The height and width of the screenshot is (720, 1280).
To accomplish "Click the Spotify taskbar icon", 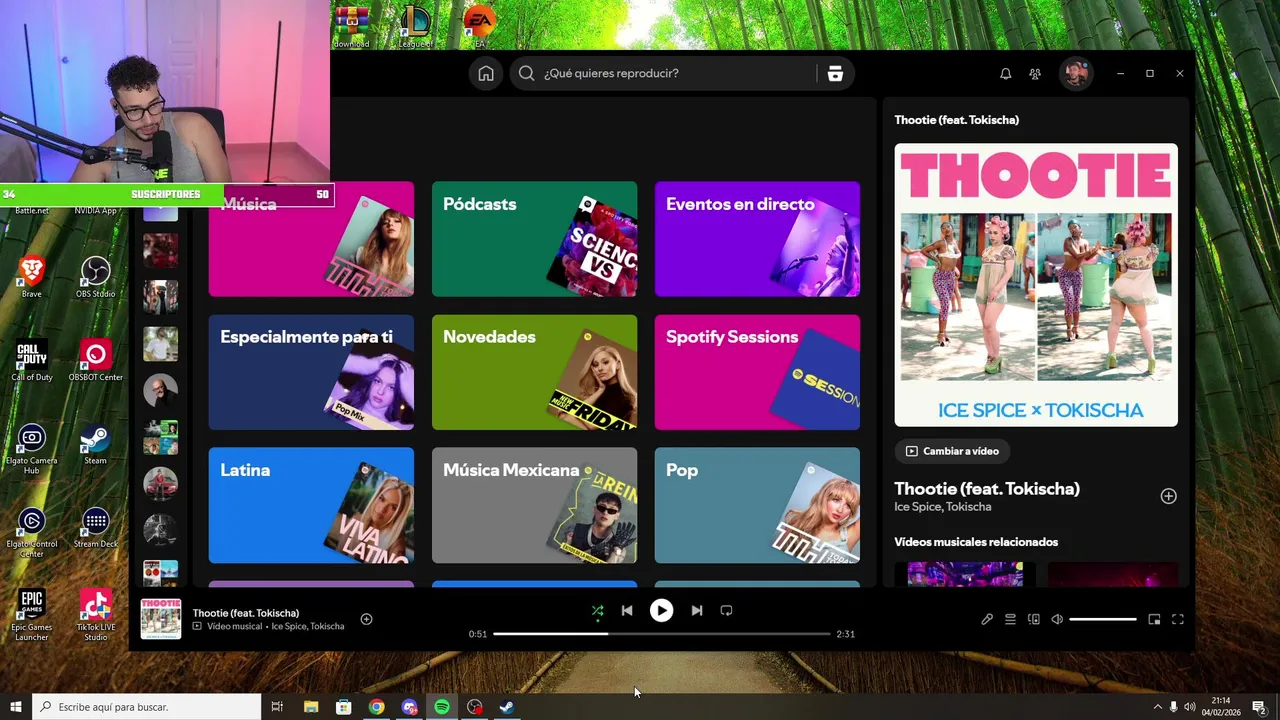I will click(x=442, y=707).
